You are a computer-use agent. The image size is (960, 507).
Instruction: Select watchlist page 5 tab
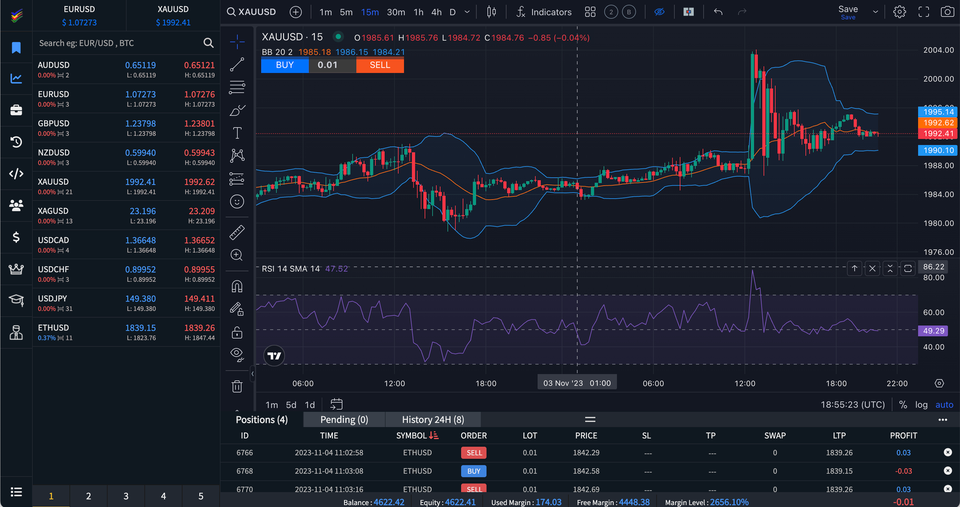click(x=201, y=496)
